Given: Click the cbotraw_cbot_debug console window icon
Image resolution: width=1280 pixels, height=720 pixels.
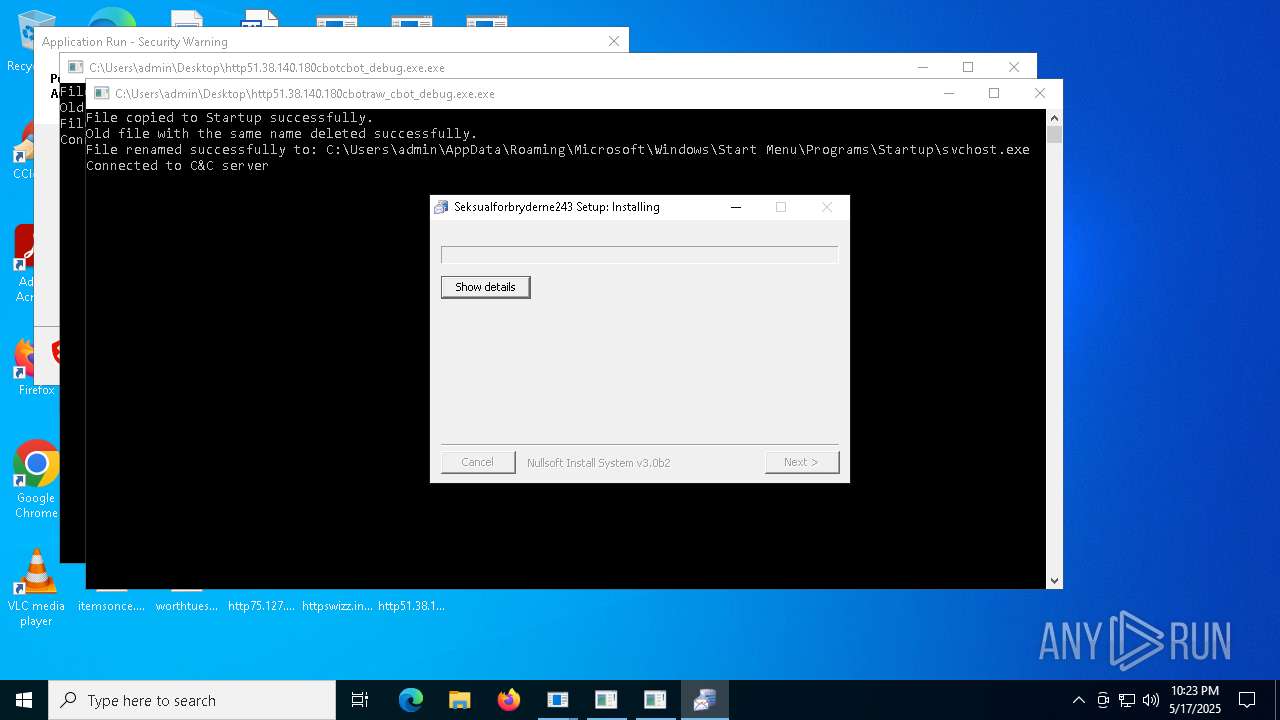Looking at the screenshot, I should pos(101,93).
